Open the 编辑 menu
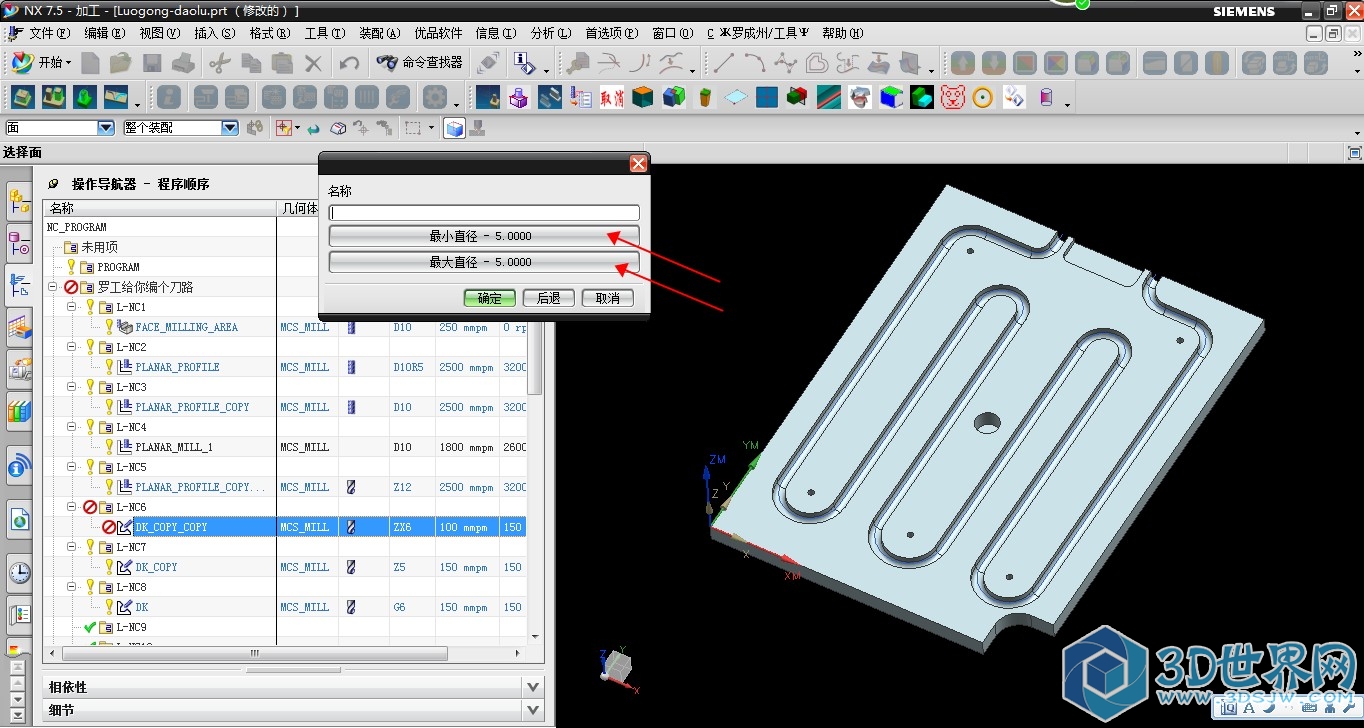 point(105,33)
